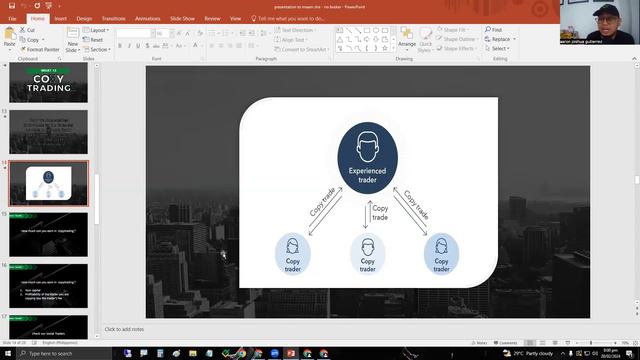Toggle Comments pane in status bar
The height and width of the screenshot is (360, 640).
point(505,343)
